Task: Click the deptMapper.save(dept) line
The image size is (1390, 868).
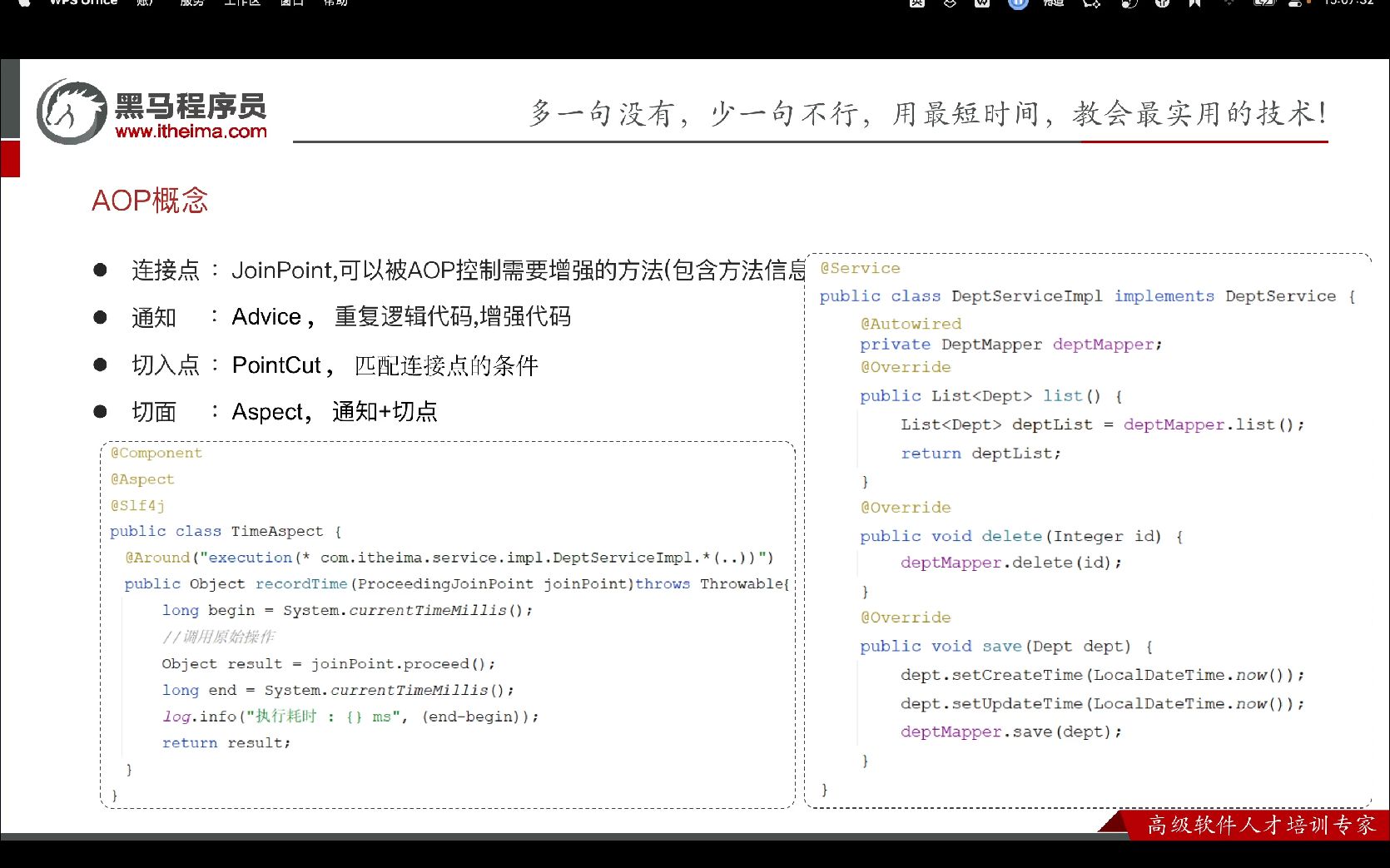Action: tap(1010, 732)
